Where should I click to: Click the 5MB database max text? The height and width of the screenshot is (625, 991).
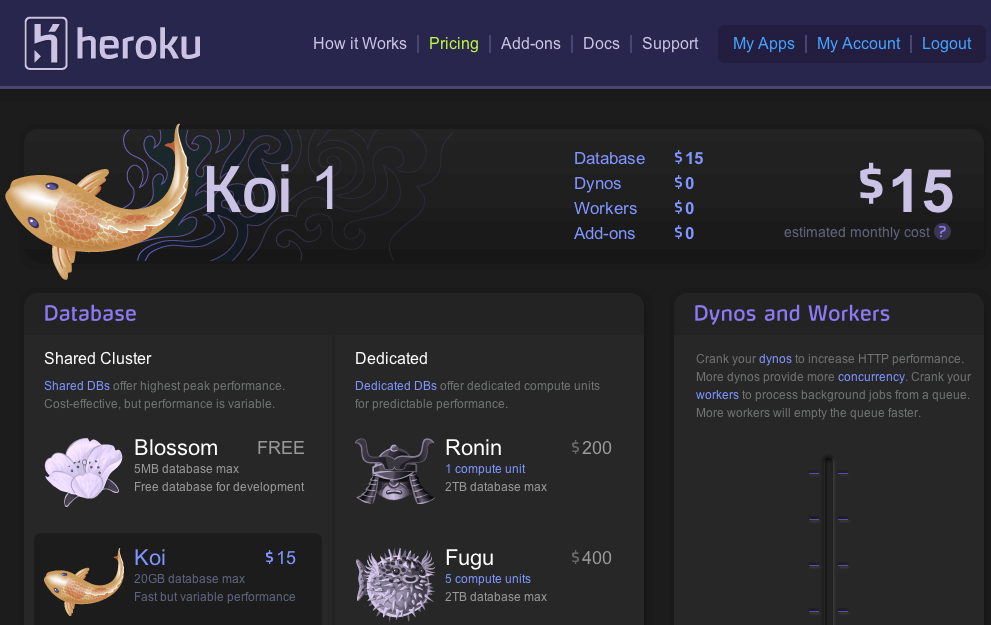pos(186,469)
